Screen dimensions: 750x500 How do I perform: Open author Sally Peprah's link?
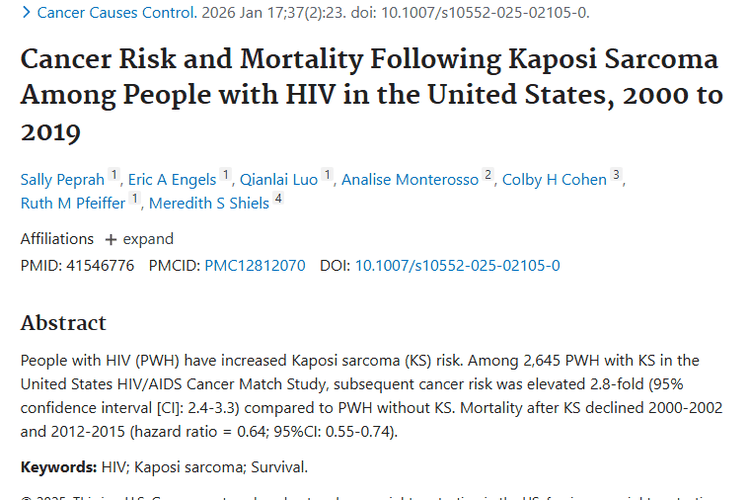tap(64, 180)
